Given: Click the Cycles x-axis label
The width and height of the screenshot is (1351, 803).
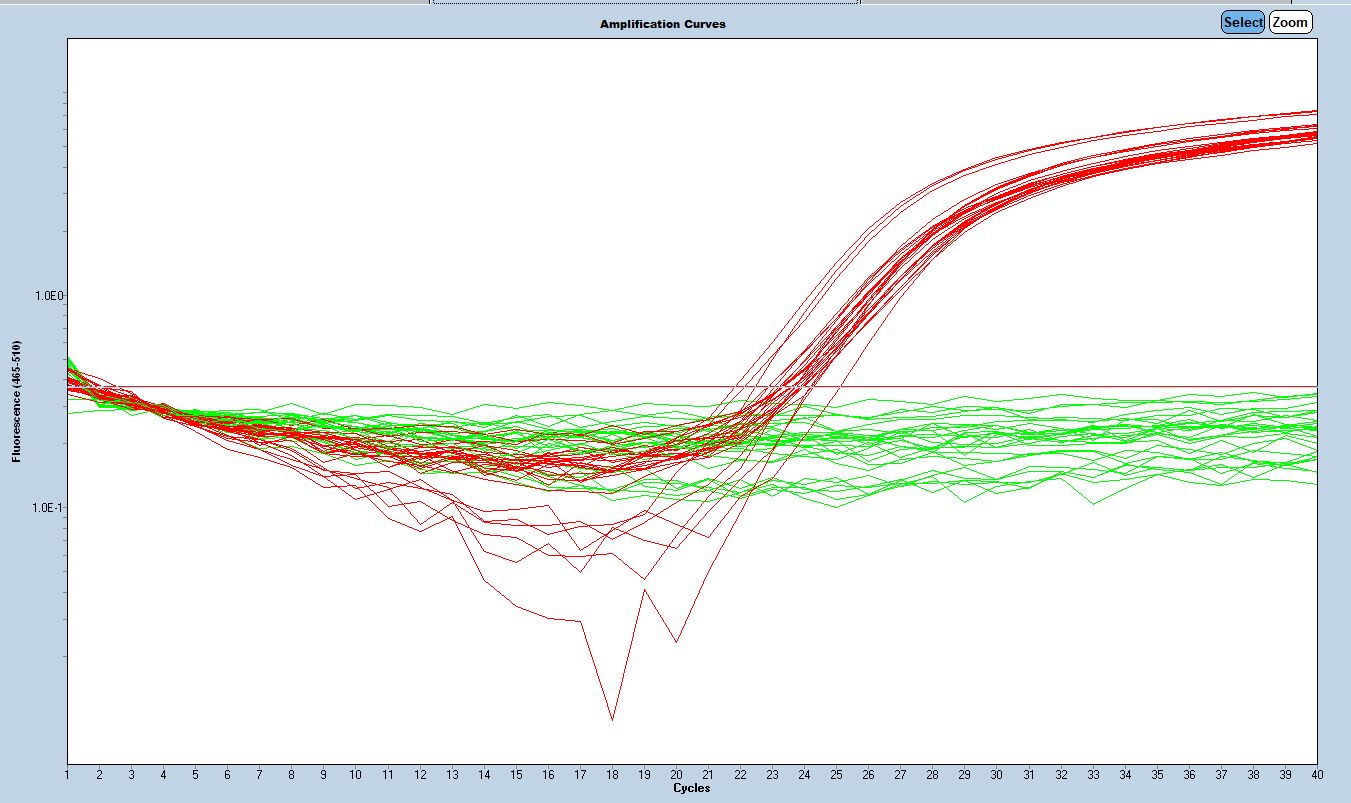Looking at the screenshot, I should pos(691,788).
